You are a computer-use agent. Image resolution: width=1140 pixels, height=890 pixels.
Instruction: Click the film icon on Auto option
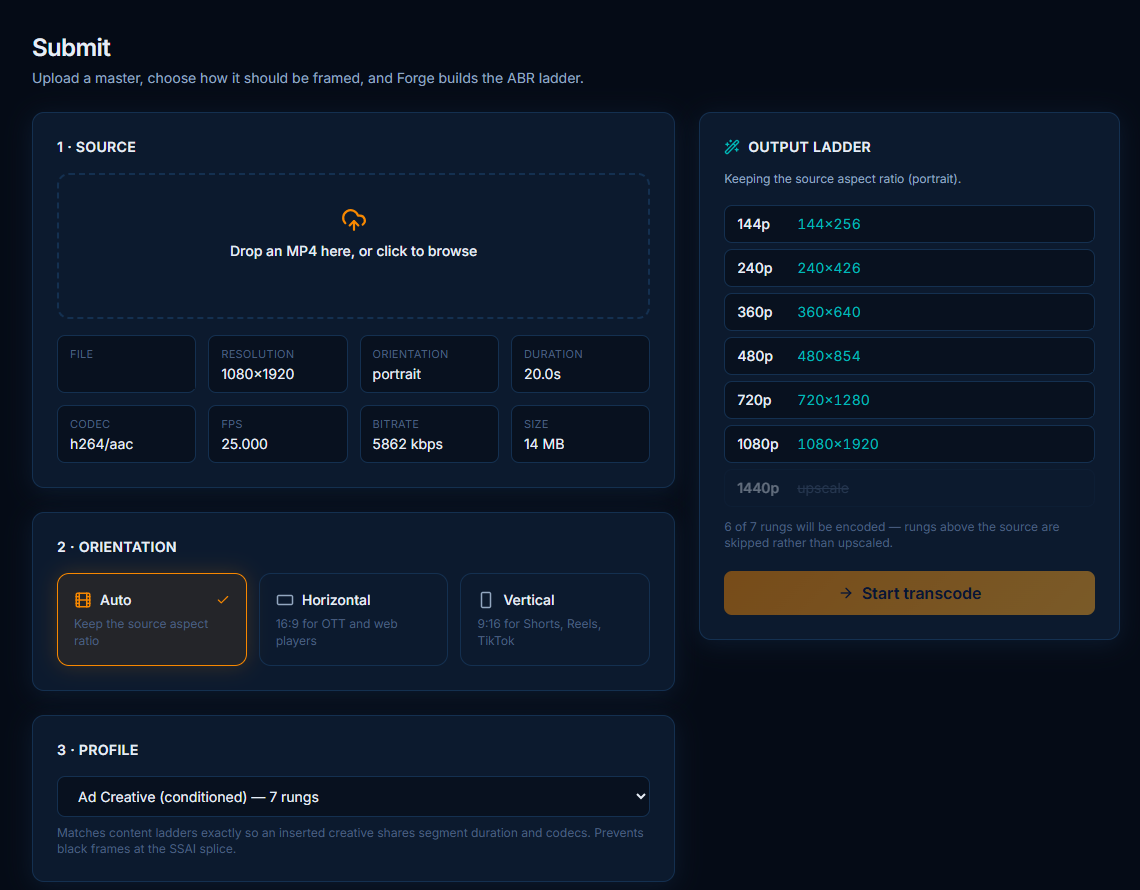point(83,600)
